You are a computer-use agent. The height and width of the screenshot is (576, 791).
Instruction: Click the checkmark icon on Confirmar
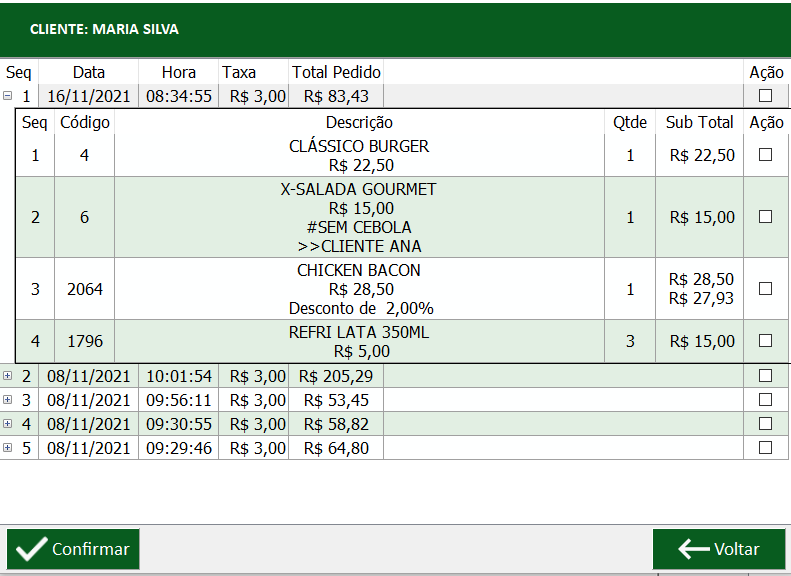(32, 549)
